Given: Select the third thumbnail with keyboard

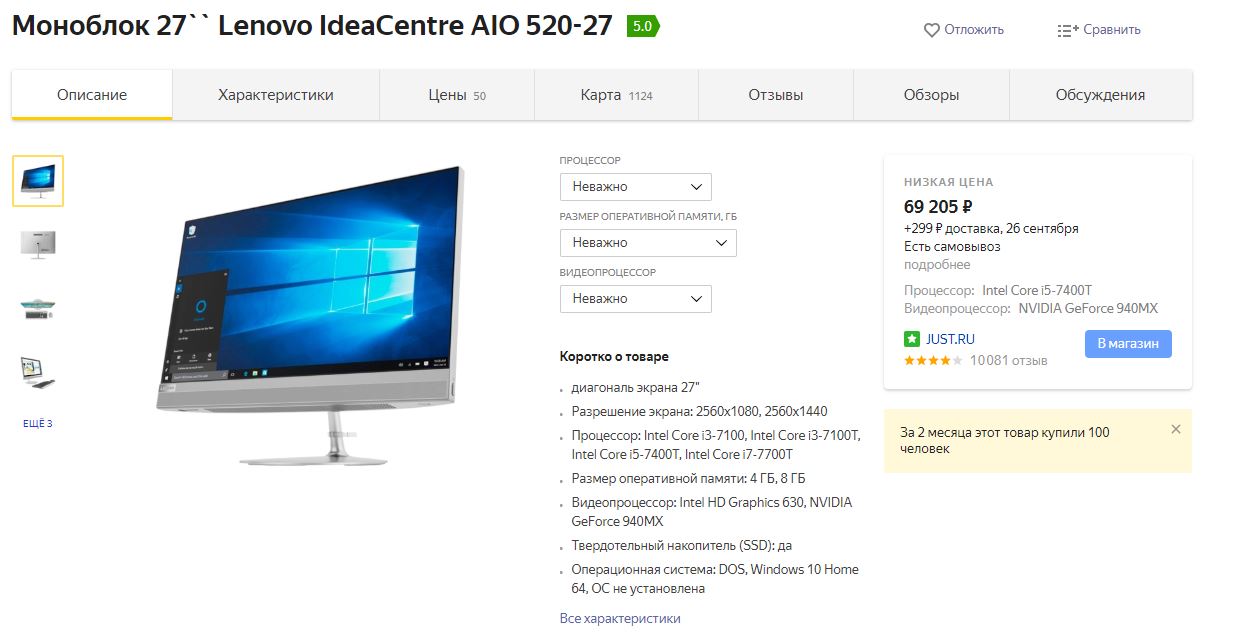Looking at the screenshot, I should pos(38,308).
